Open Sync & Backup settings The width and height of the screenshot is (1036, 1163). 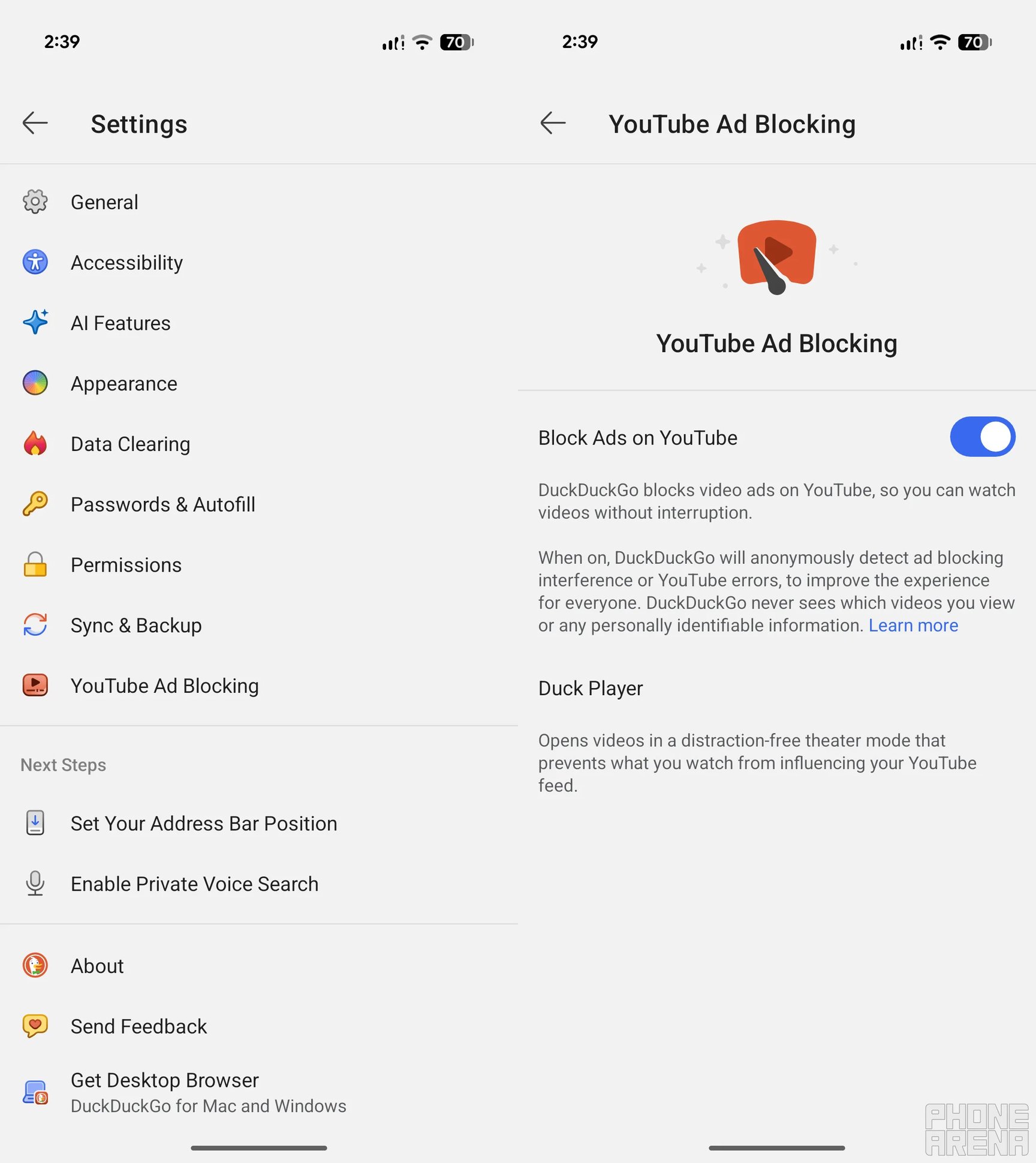[x=259, y=626]
